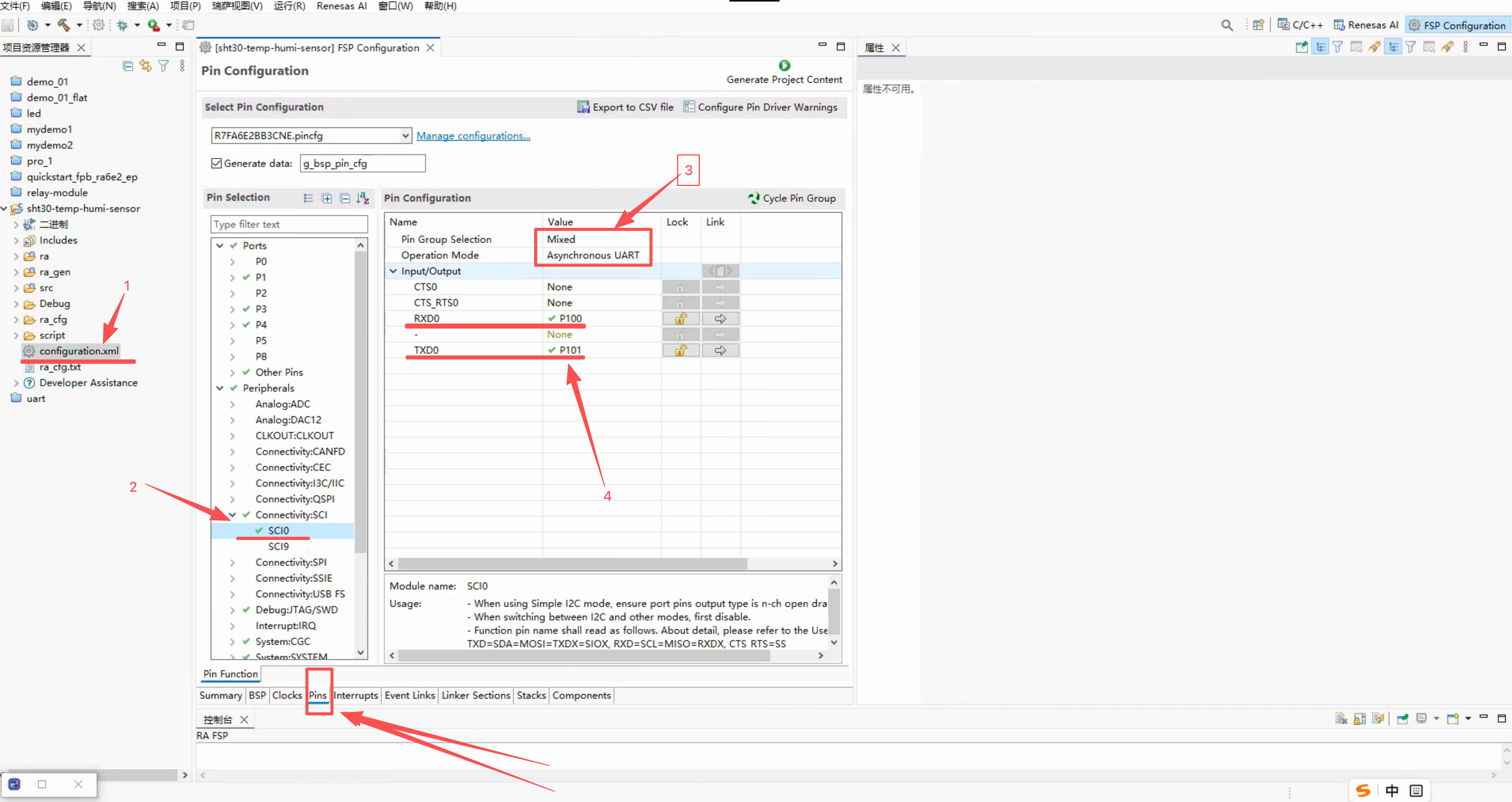Expand the ra_cfg folder
The height and width of the screenshot is (802, 1512).
point(16,320)
